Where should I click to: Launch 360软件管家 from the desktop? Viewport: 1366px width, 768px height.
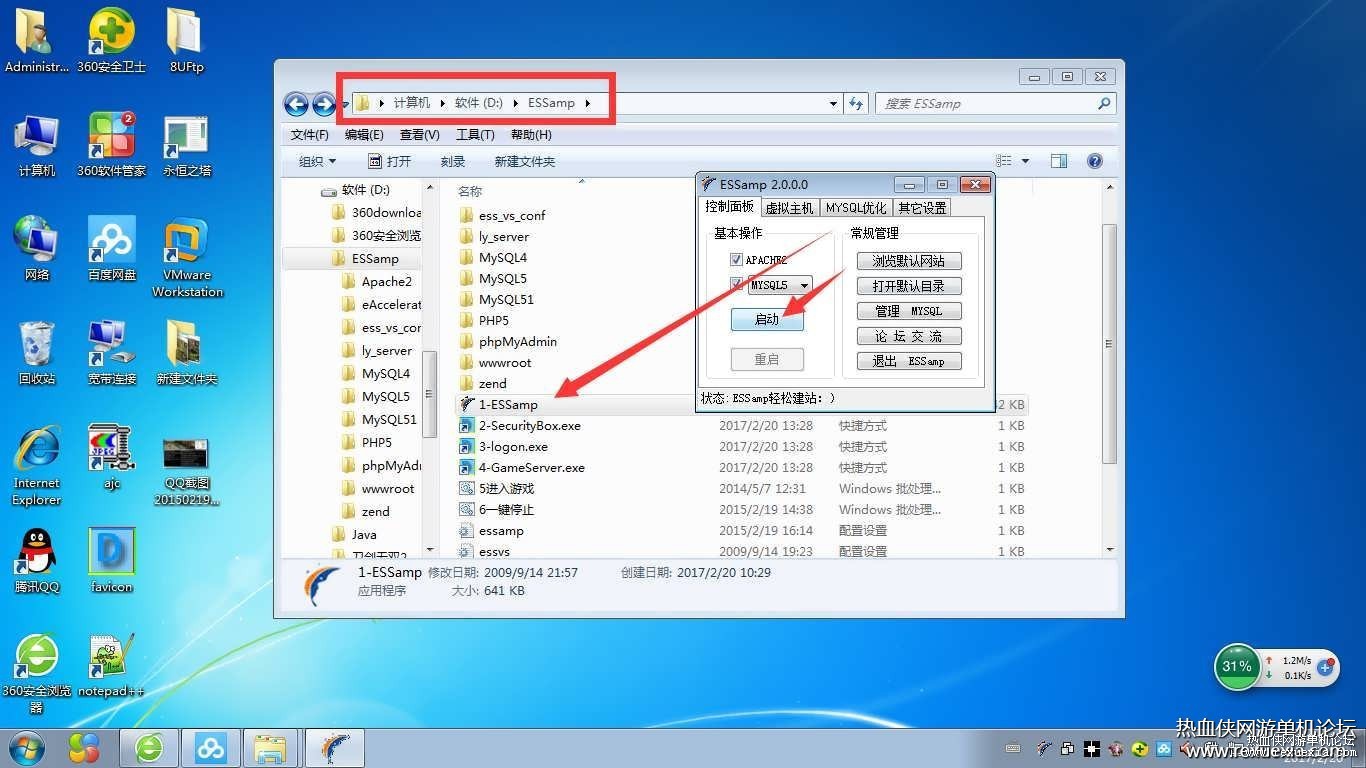point(111,145)
